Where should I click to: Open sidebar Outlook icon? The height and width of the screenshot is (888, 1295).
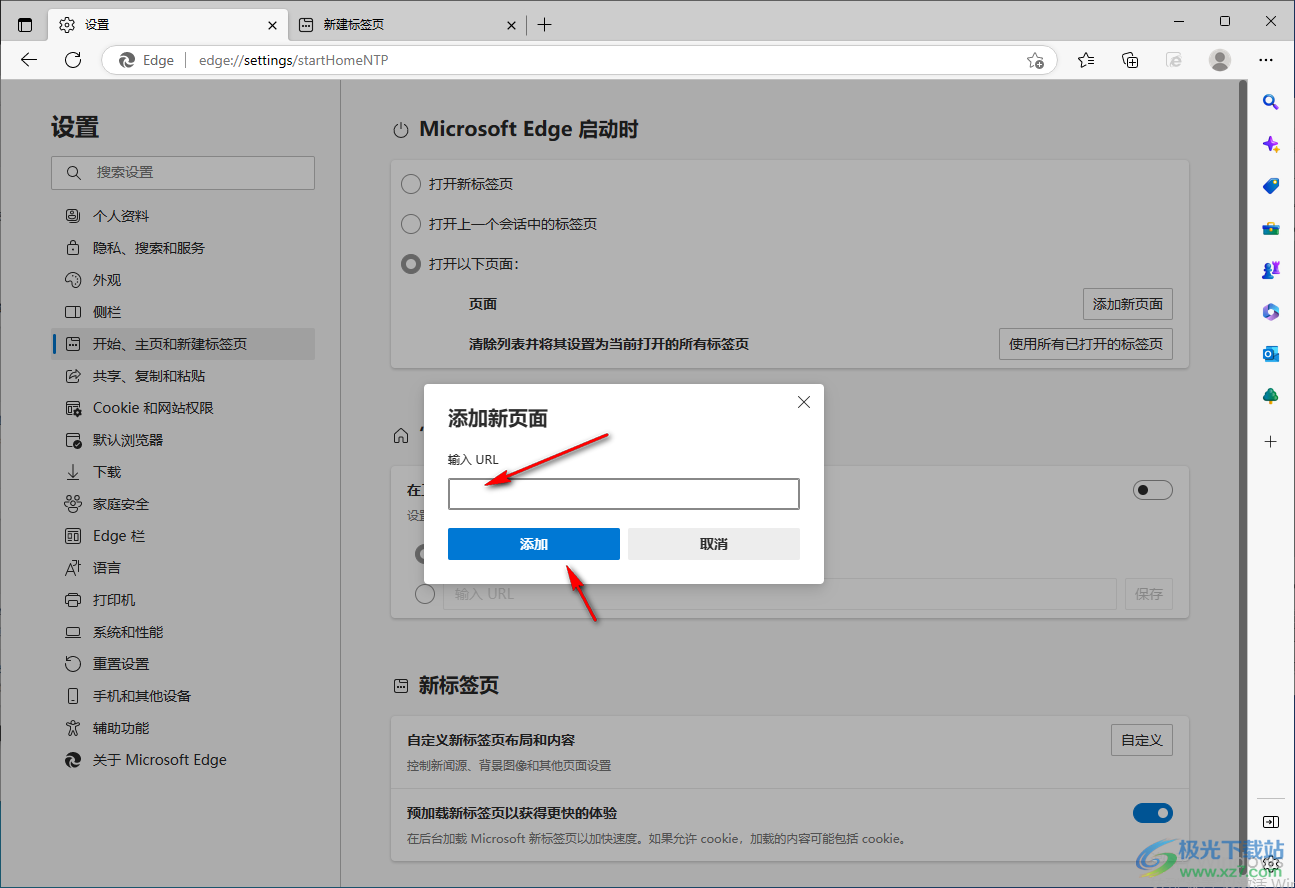(x=1271, y=354)
